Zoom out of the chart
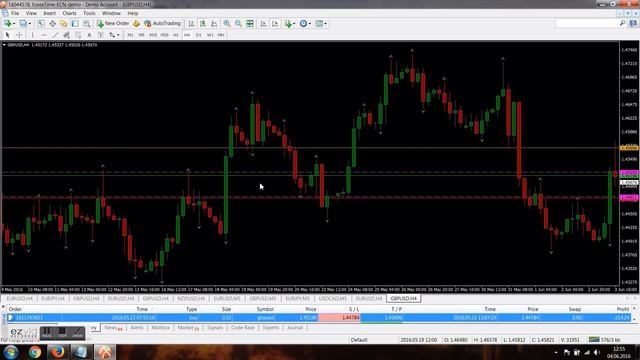The height and width of the screenshot is (360, 640). point(238,24)
